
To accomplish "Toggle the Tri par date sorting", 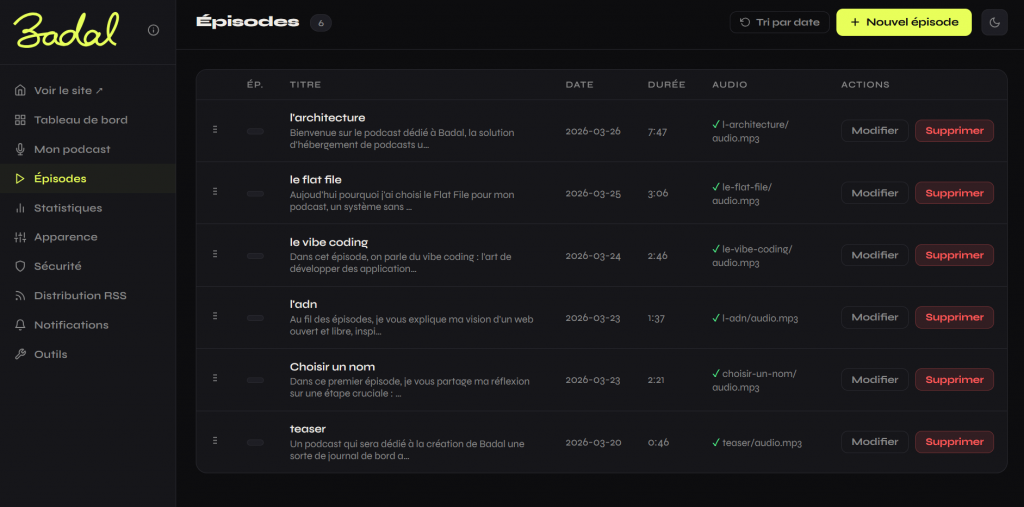I will (779, 22).
